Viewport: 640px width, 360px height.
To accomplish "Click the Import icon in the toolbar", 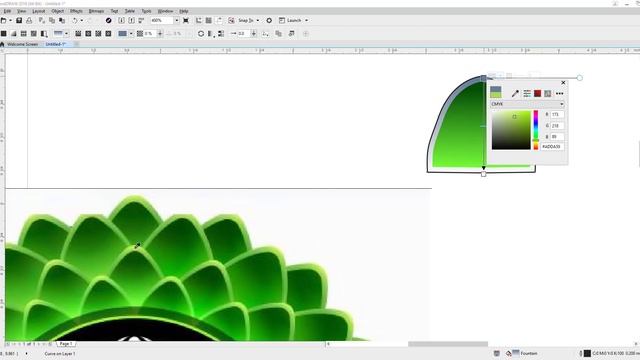I will coord(121,20).
